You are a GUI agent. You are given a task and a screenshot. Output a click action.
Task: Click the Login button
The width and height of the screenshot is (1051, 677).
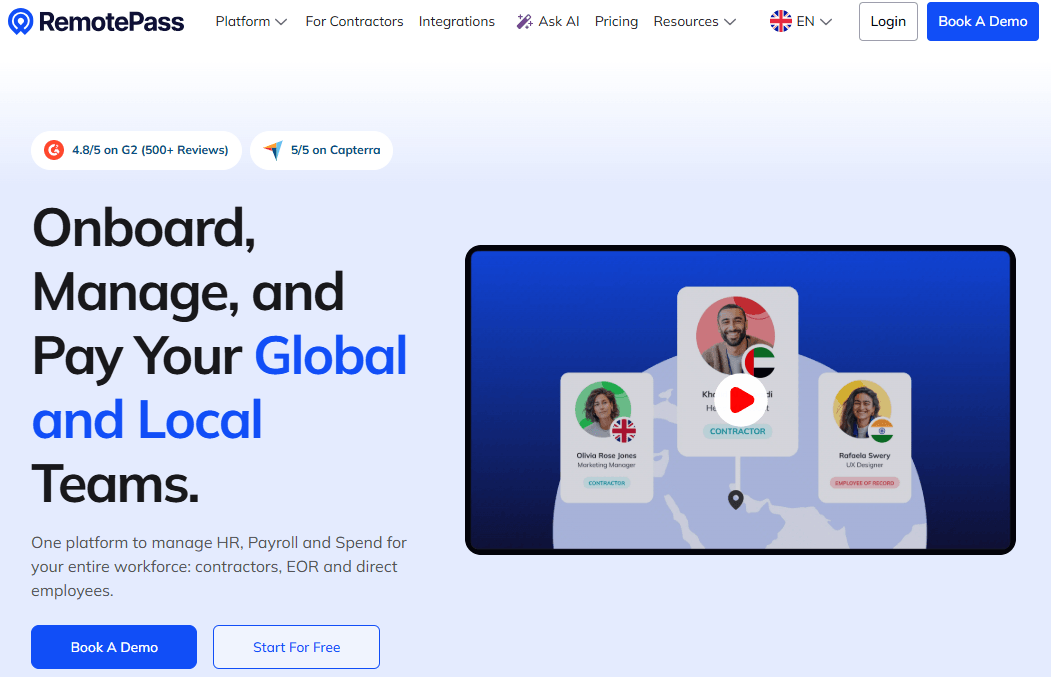pyautogui.click(x=888, y=21)
